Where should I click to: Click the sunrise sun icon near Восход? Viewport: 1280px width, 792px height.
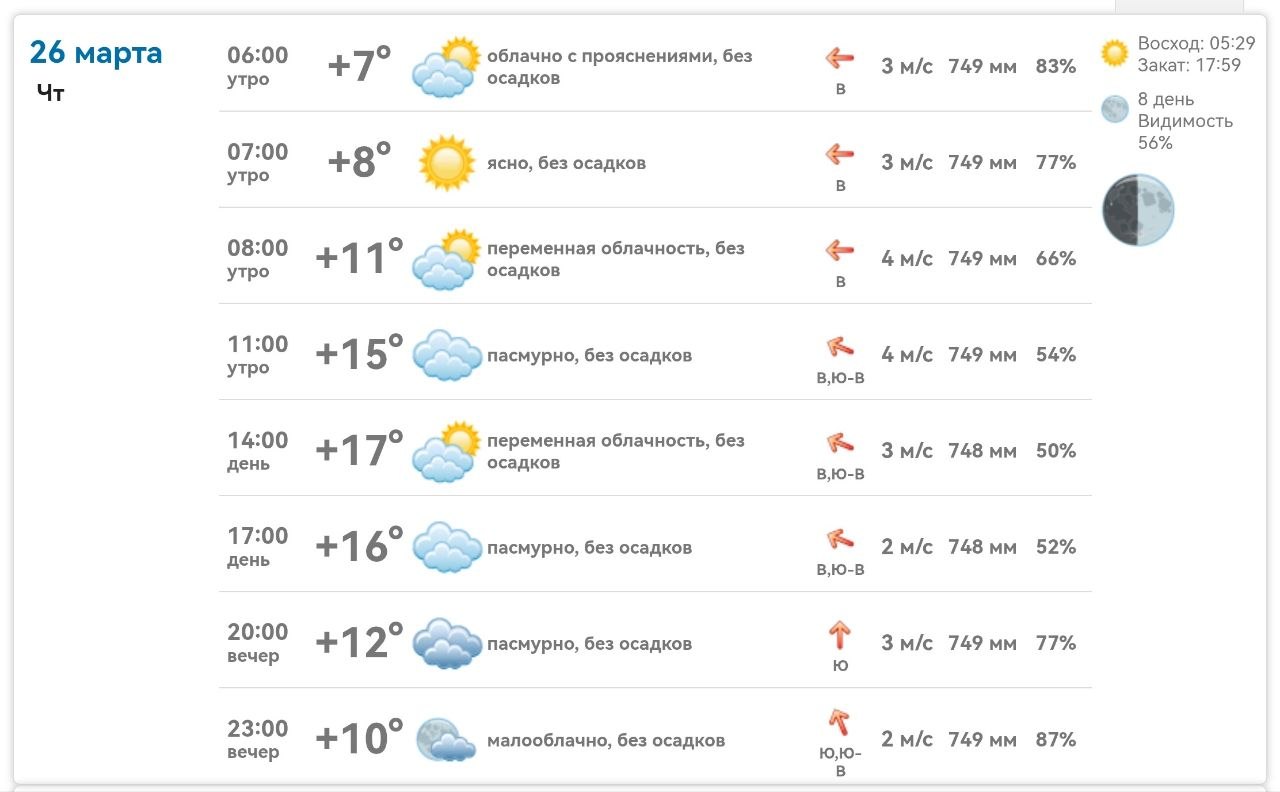coord(1114,53)
